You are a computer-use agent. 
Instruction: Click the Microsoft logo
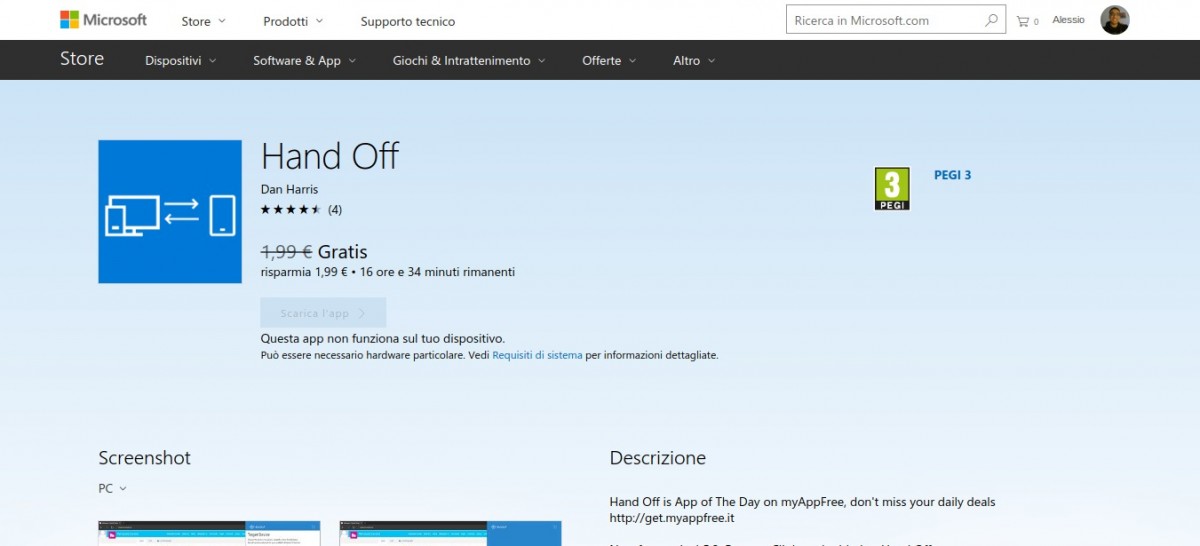103,20
